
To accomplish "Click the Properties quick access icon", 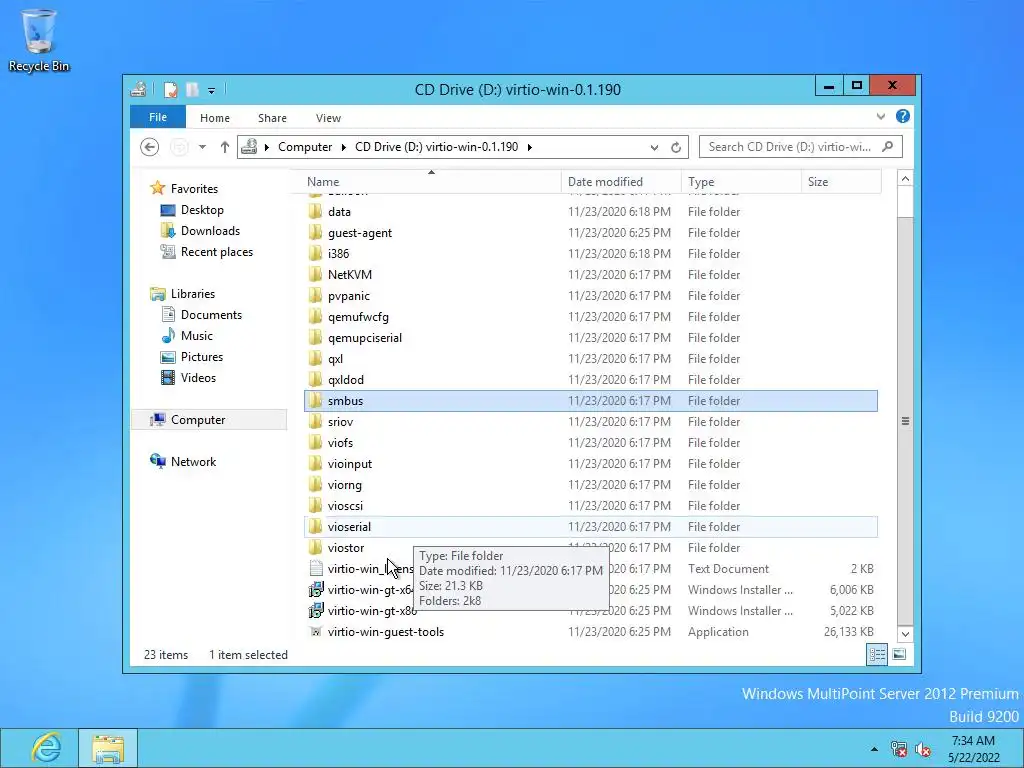I will click(170, 89).
